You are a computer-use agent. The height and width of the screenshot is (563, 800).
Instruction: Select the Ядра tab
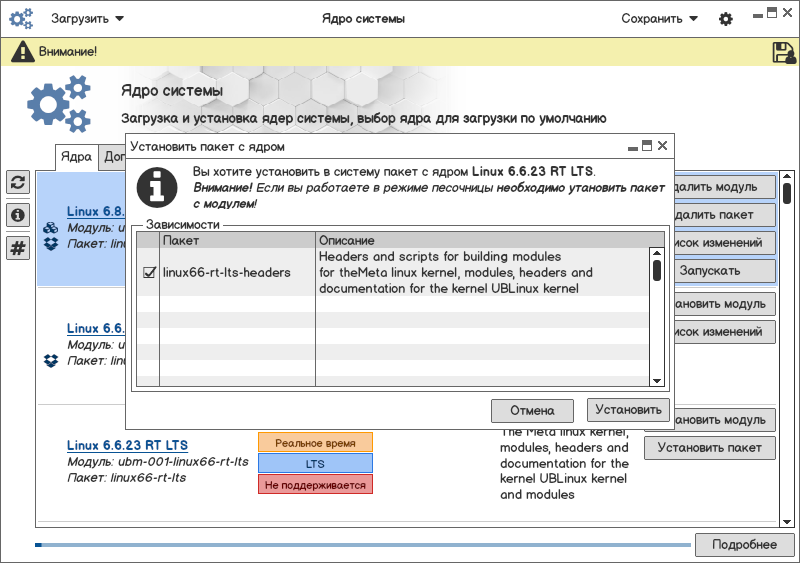pyautogui.click(x=76, y=157)
